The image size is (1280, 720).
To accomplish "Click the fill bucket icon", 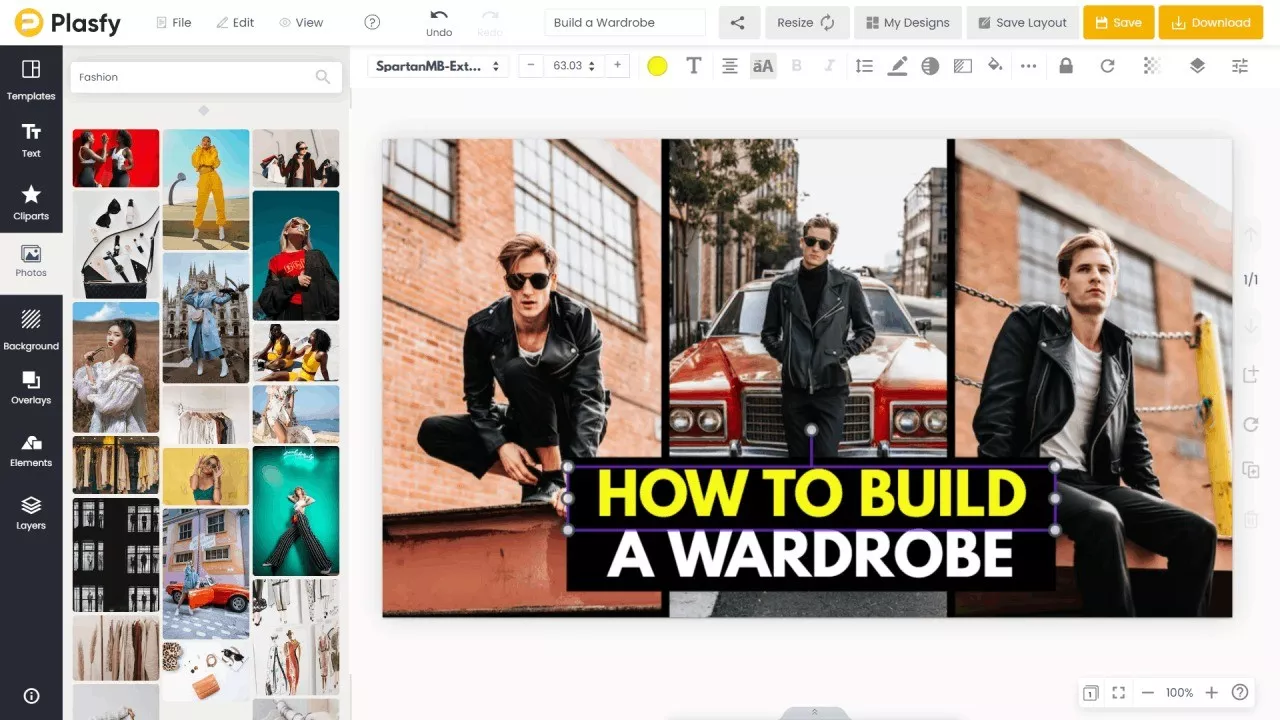I will [995, 66].
